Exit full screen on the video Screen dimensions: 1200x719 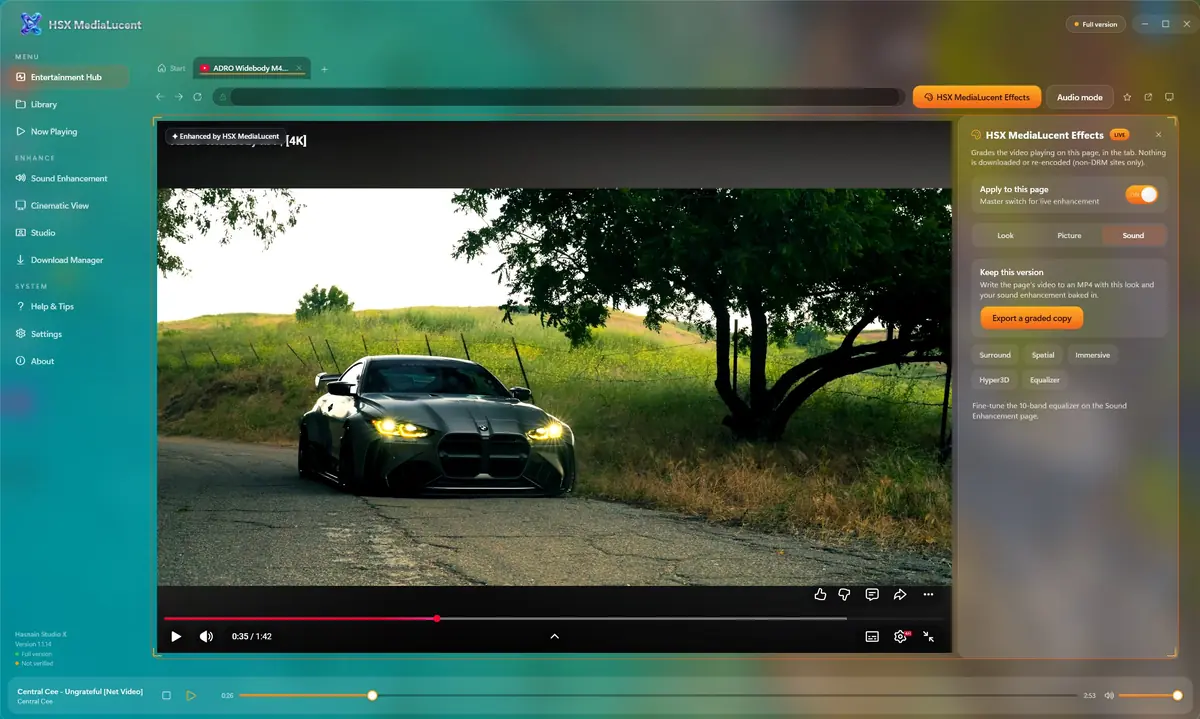click(x=929, y=636)
